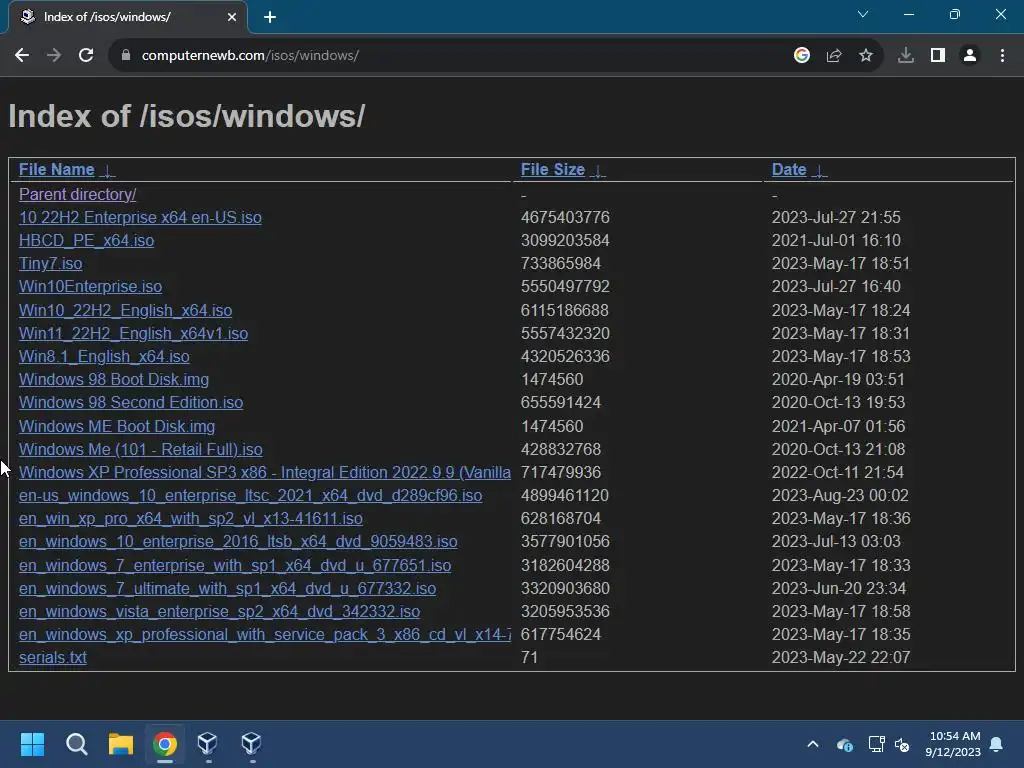The image size is (1024, 768).
Task: Click the Win8.1_English_x64.iso link
Action: coord(104,357)
